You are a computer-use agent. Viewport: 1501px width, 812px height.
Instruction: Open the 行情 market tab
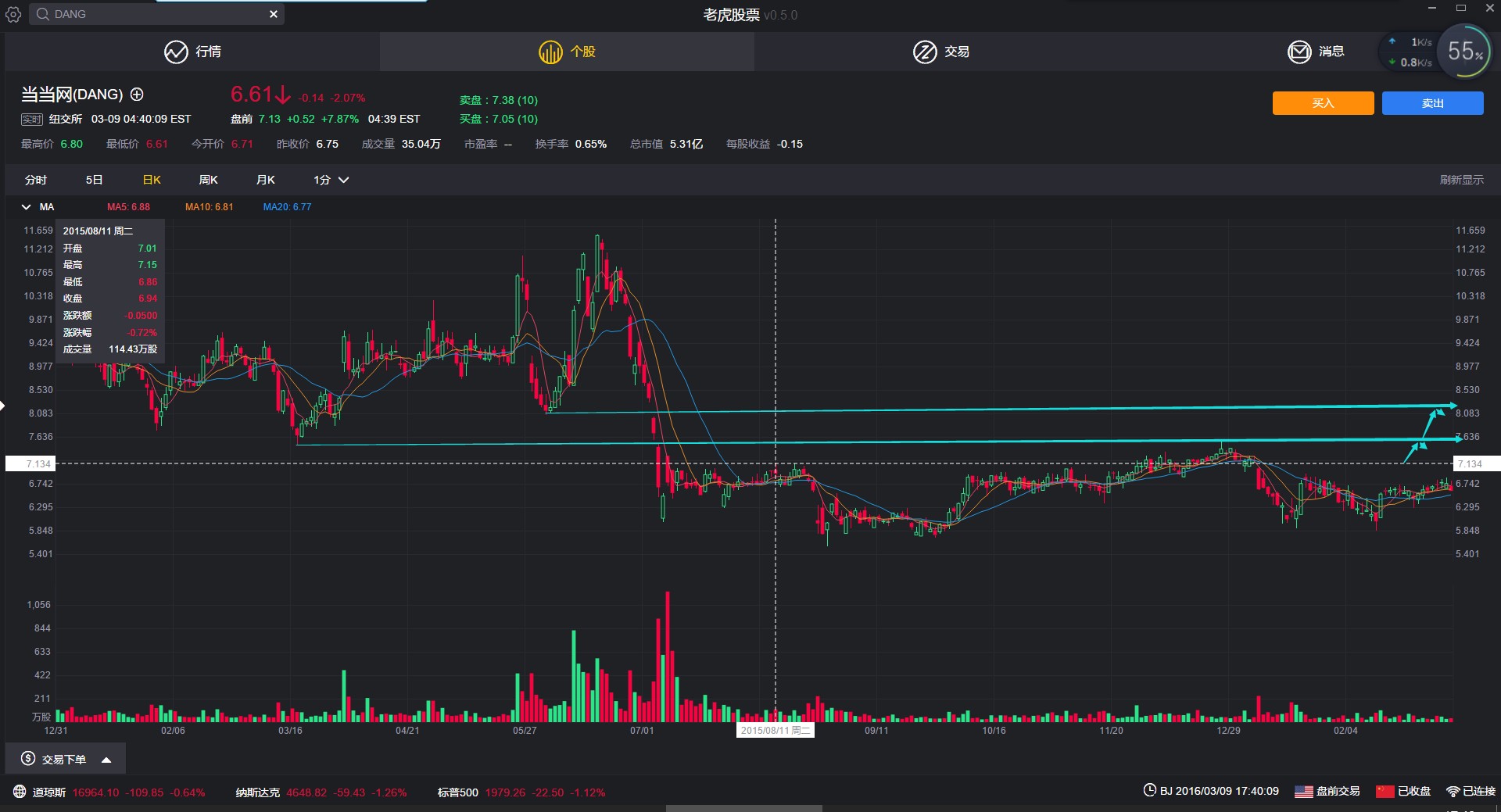pyautogui.click(x=192, y=52)
